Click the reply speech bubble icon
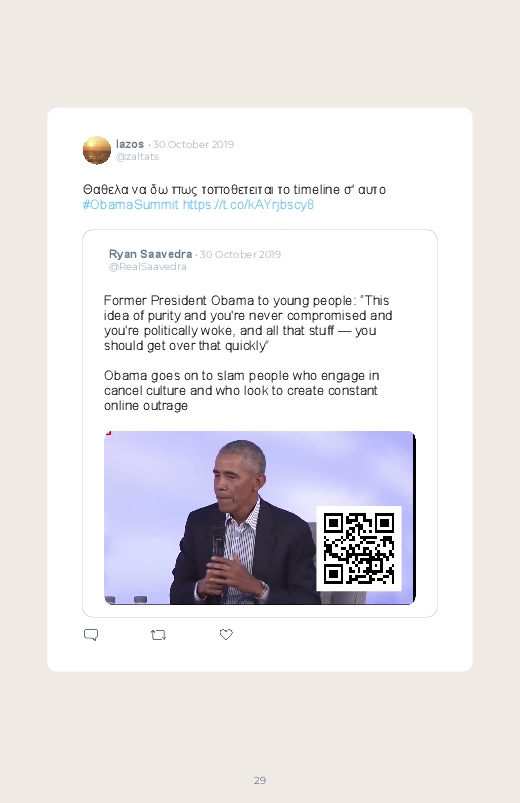The height and width of the screenshot is (803, 520). point(91,635)
